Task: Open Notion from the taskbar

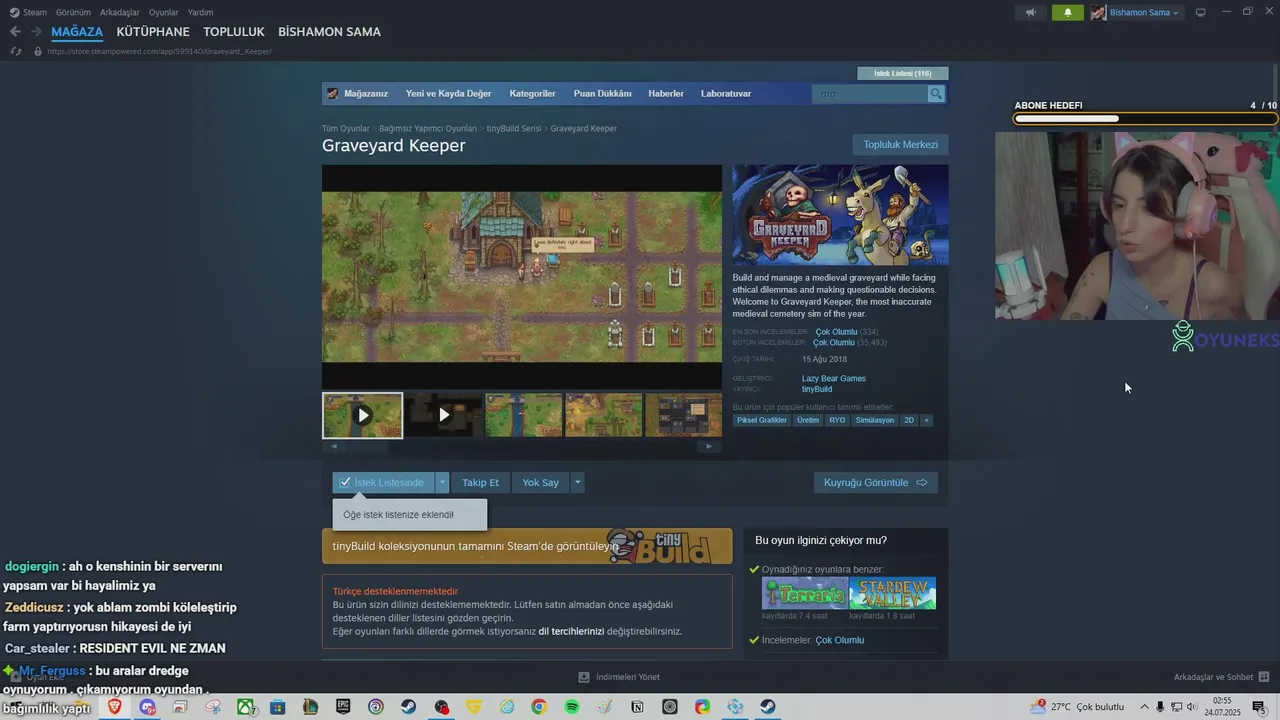Action: (x=637, y=707)
